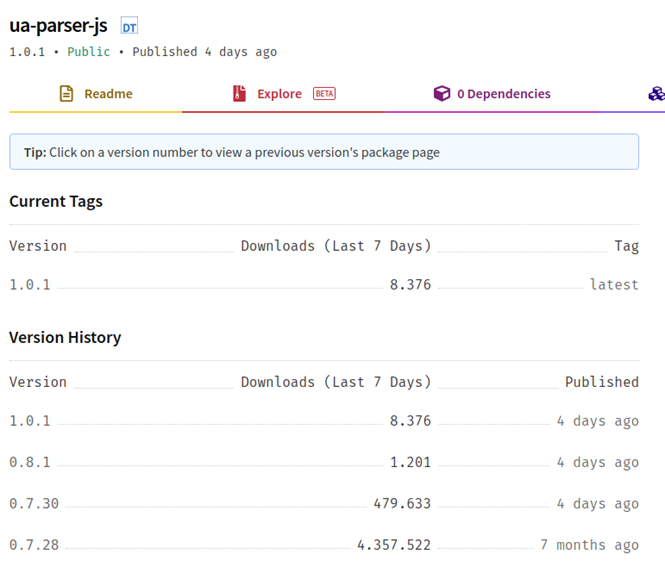This screenshot has height=567, width=665.
Task: Select version 0.7.28 published 7 months ago
Action: (x=34, y=545)
